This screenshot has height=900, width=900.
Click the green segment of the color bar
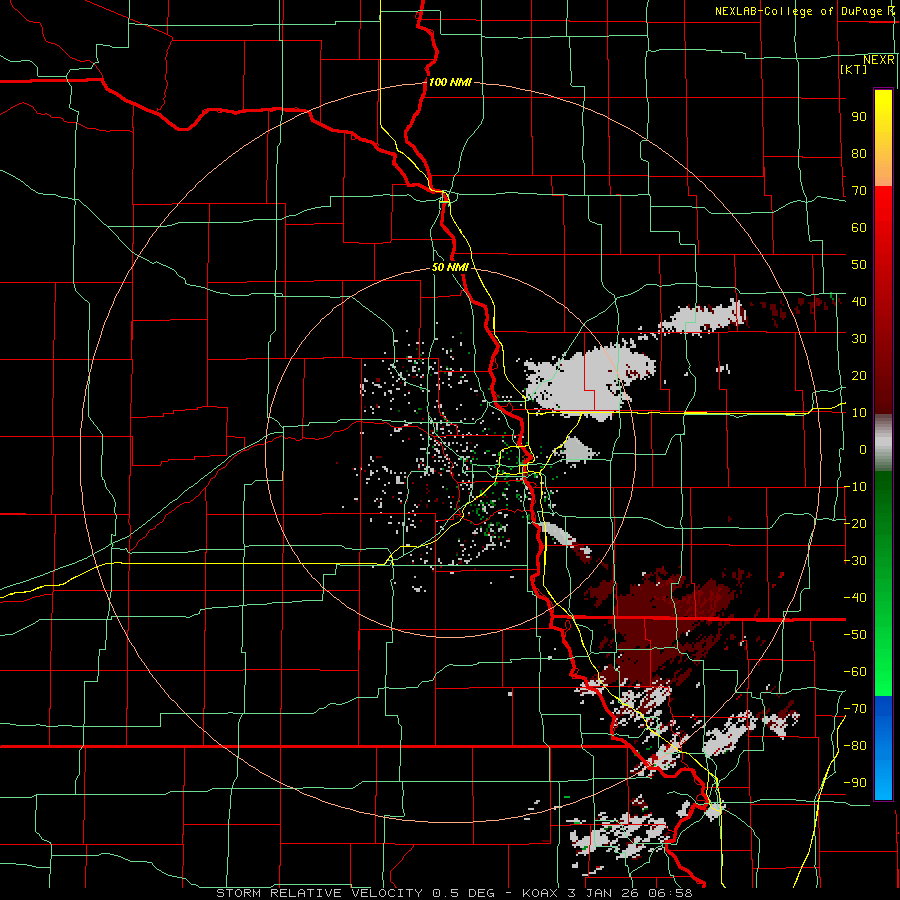pyautogui.click(x=883, y=583)
